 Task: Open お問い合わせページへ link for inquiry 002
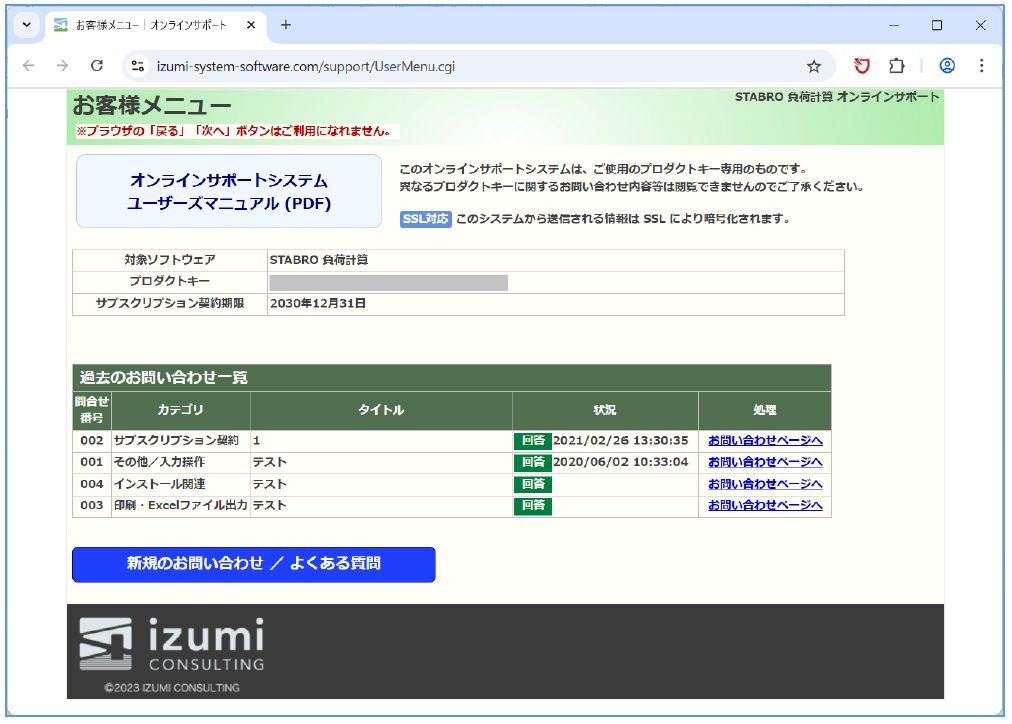pos(764,440)
